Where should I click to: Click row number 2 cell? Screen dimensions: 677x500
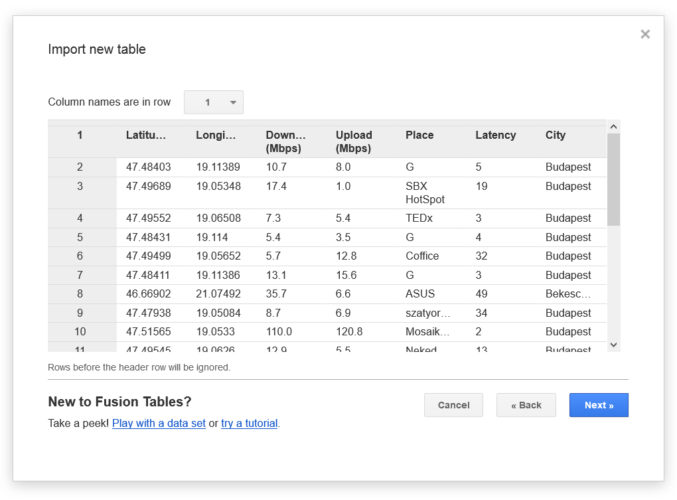pyautogui.click(x=80, y=167)
